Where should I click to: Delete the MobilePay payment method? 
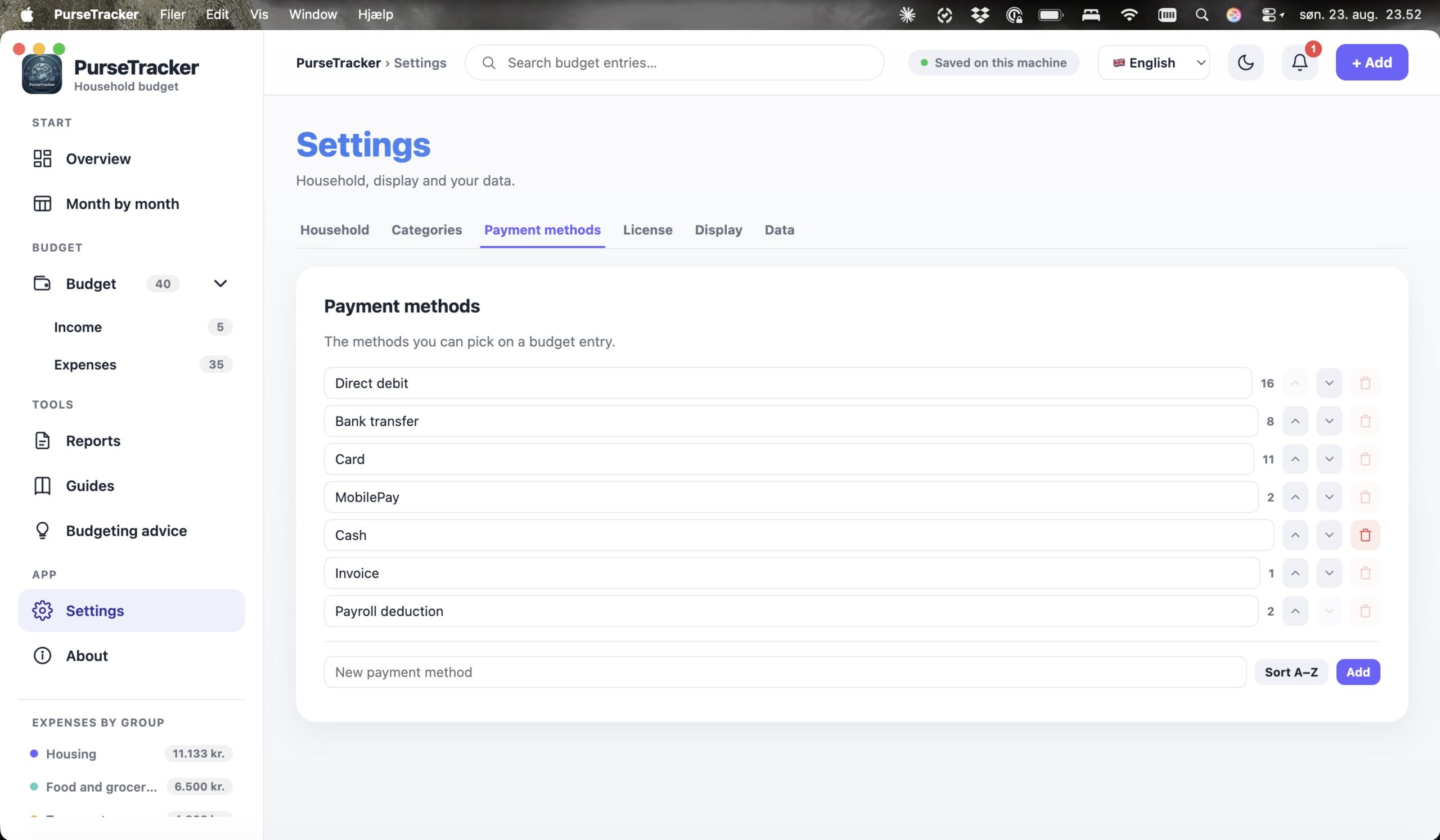point(1365,497)
